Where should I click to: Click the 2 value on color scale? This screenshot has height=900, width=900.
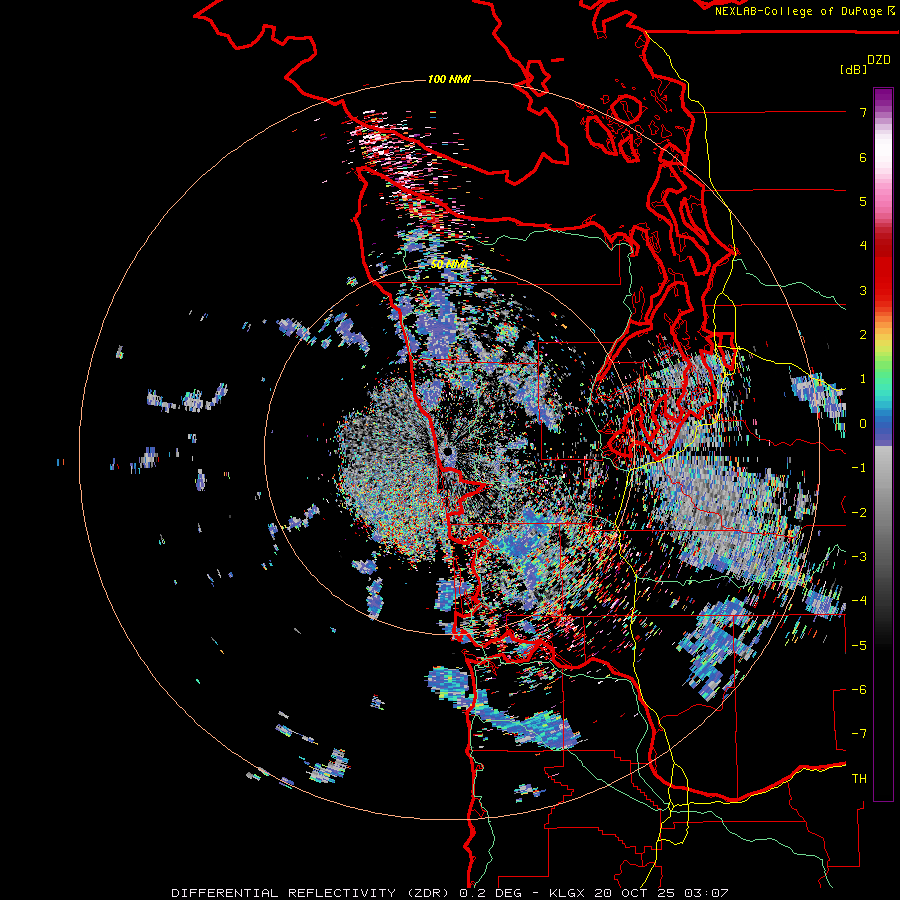pyautogui.click(x=863, y=335)
